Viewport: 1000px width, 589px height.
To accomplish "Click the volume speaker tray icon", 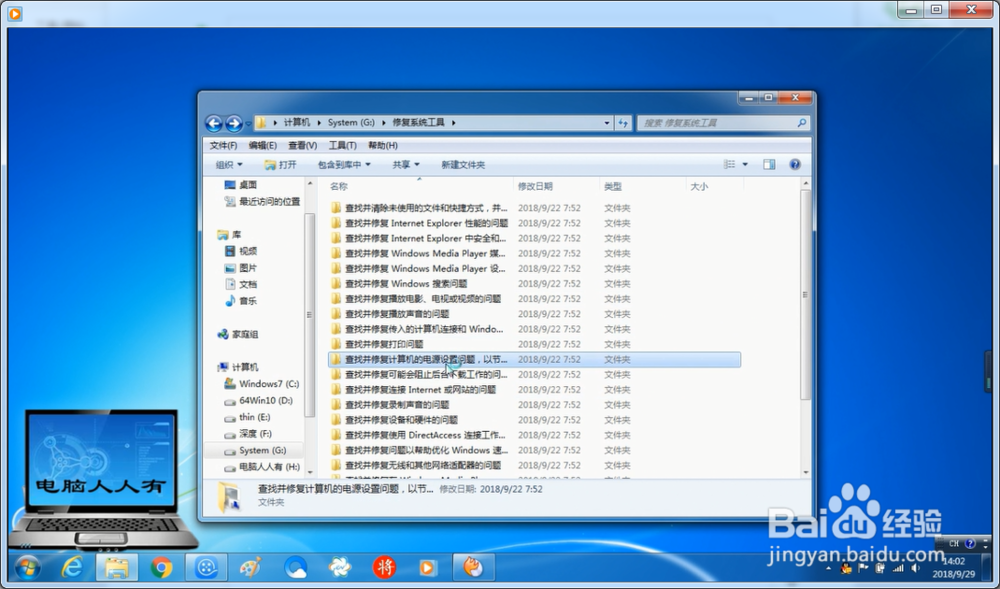I will coord(916,568).
